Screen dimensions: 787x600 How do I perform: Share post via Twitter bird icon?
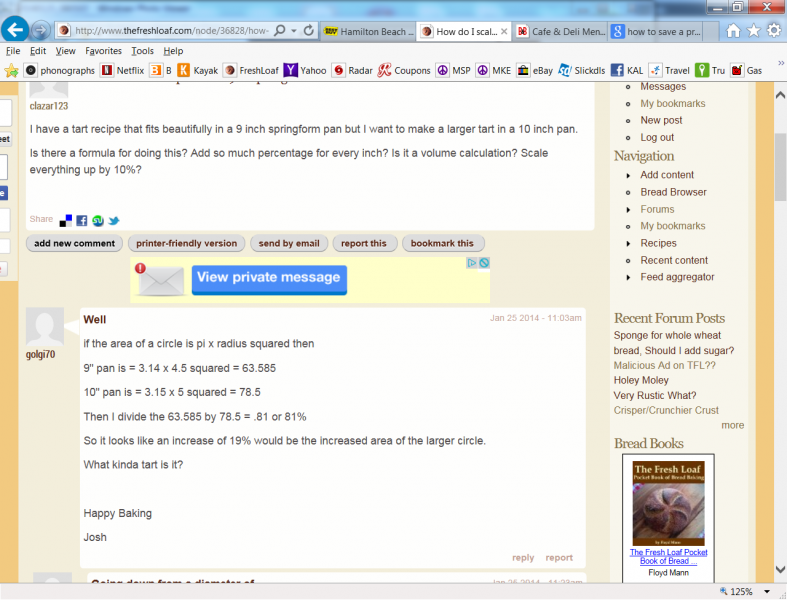(114, 221)
